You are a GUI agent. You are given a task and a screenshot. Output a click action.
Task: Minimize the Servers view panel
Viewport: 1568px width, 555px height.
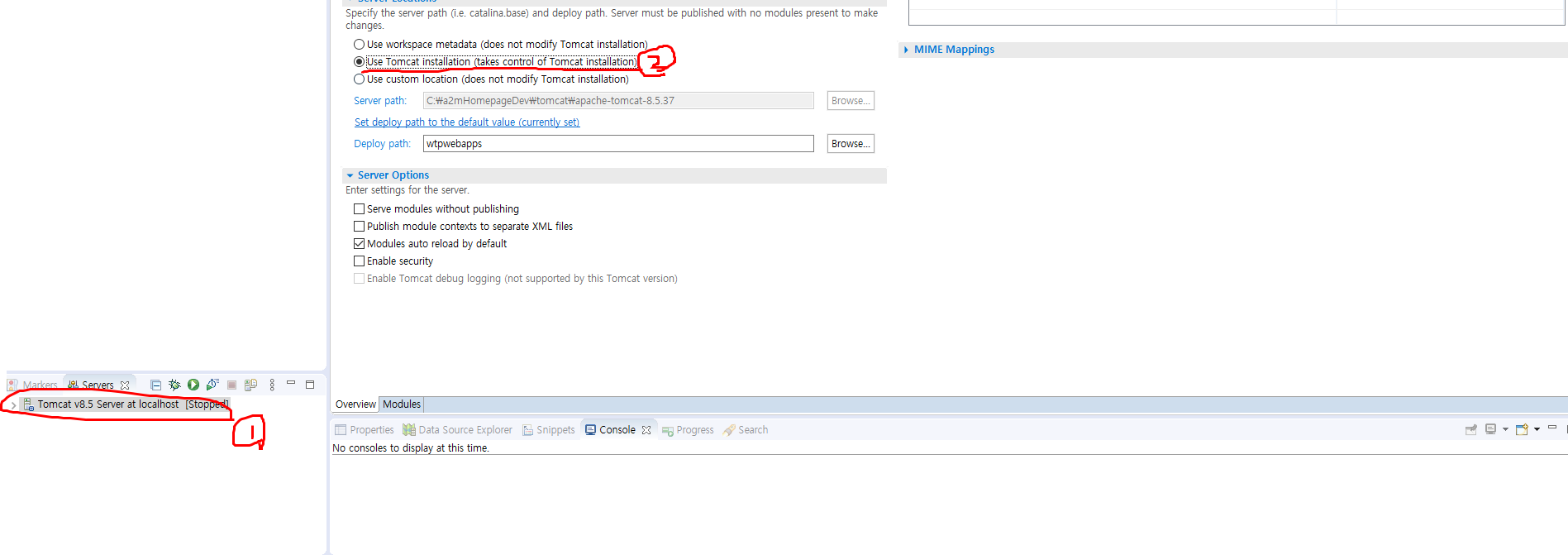pyautogui.click(x=291, y=383)
